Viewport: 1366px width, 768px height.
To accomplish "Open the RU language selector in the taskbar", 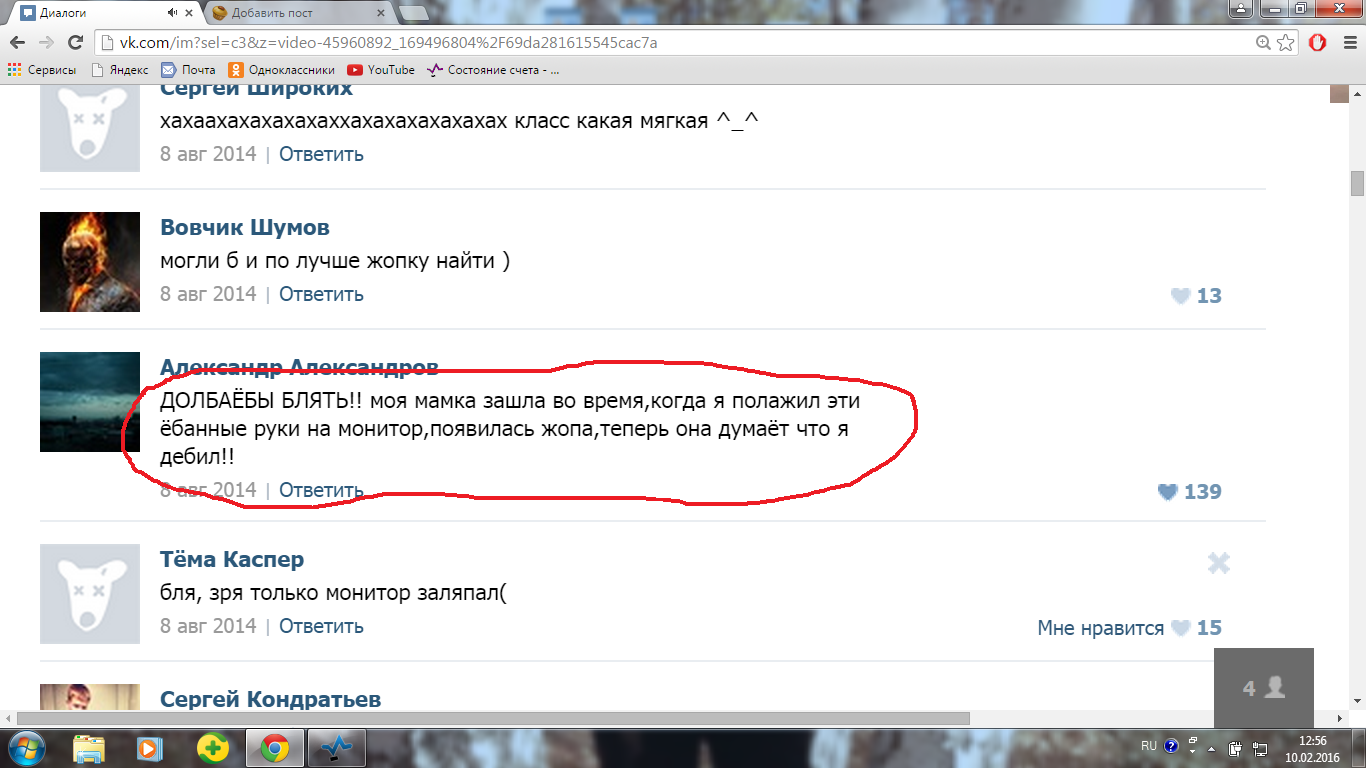I will pos(1148,746).
